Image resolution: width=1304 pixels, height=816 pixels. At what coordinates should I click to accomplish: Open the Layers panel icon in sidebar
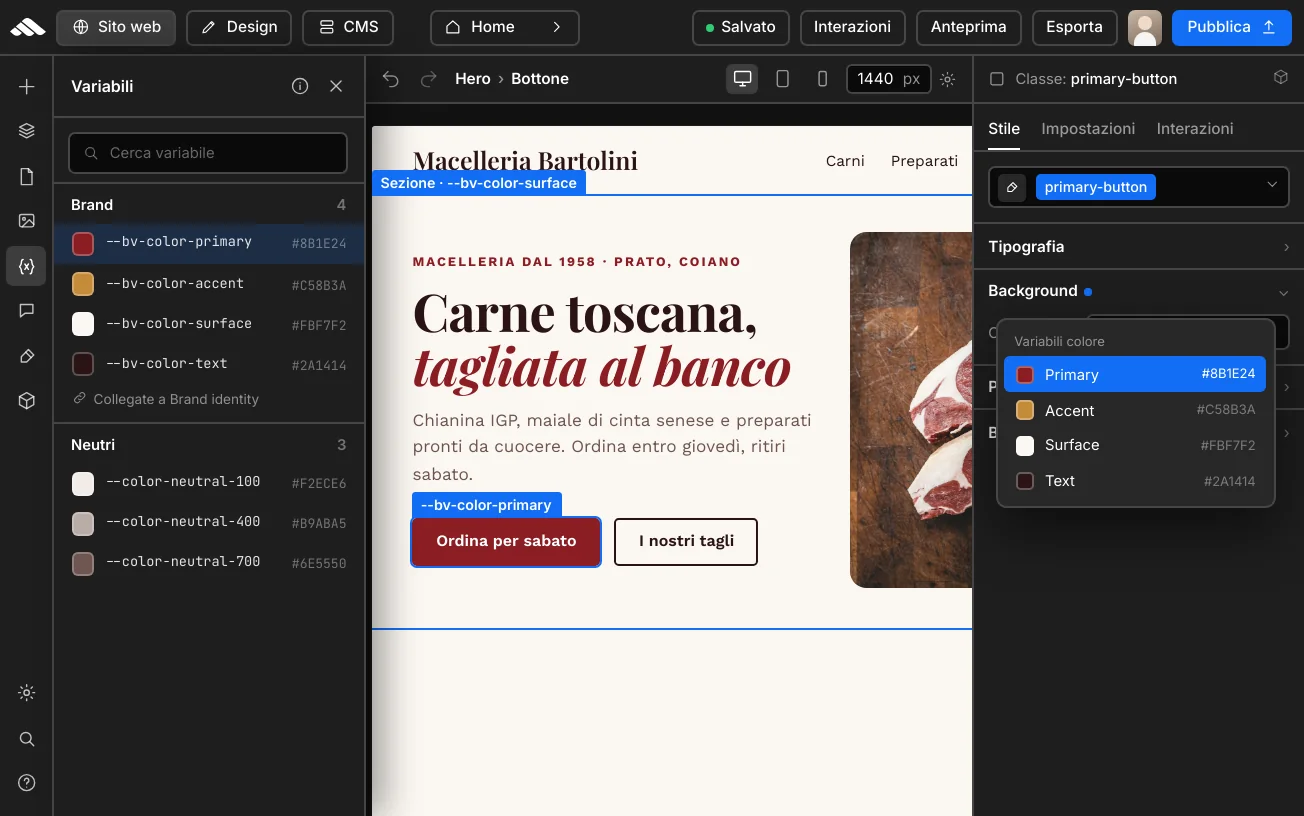[27, 131]
